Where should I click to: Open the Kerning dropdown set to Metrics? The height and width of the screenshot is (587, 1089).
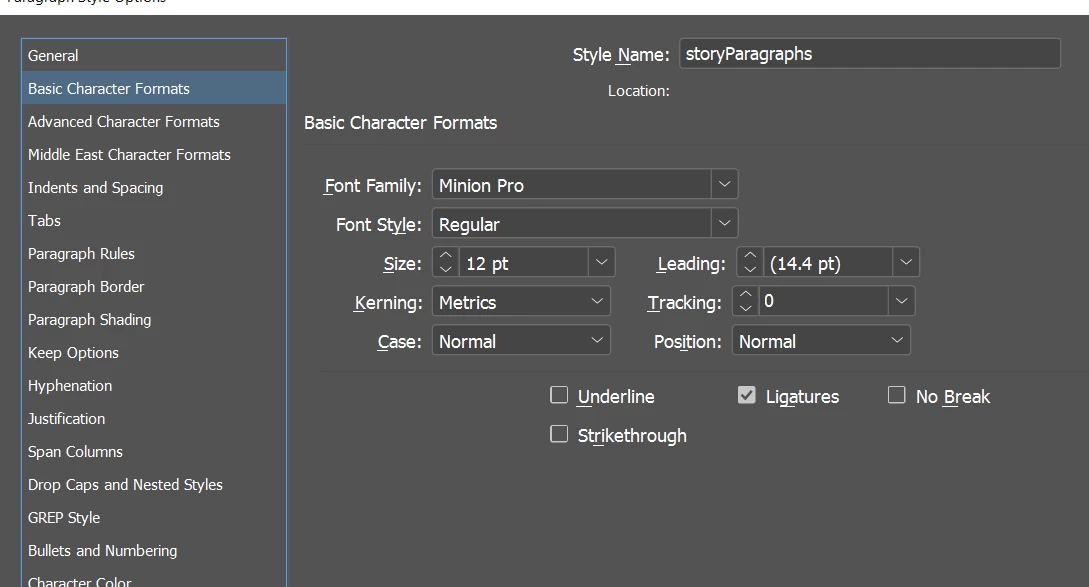(597, 302)
